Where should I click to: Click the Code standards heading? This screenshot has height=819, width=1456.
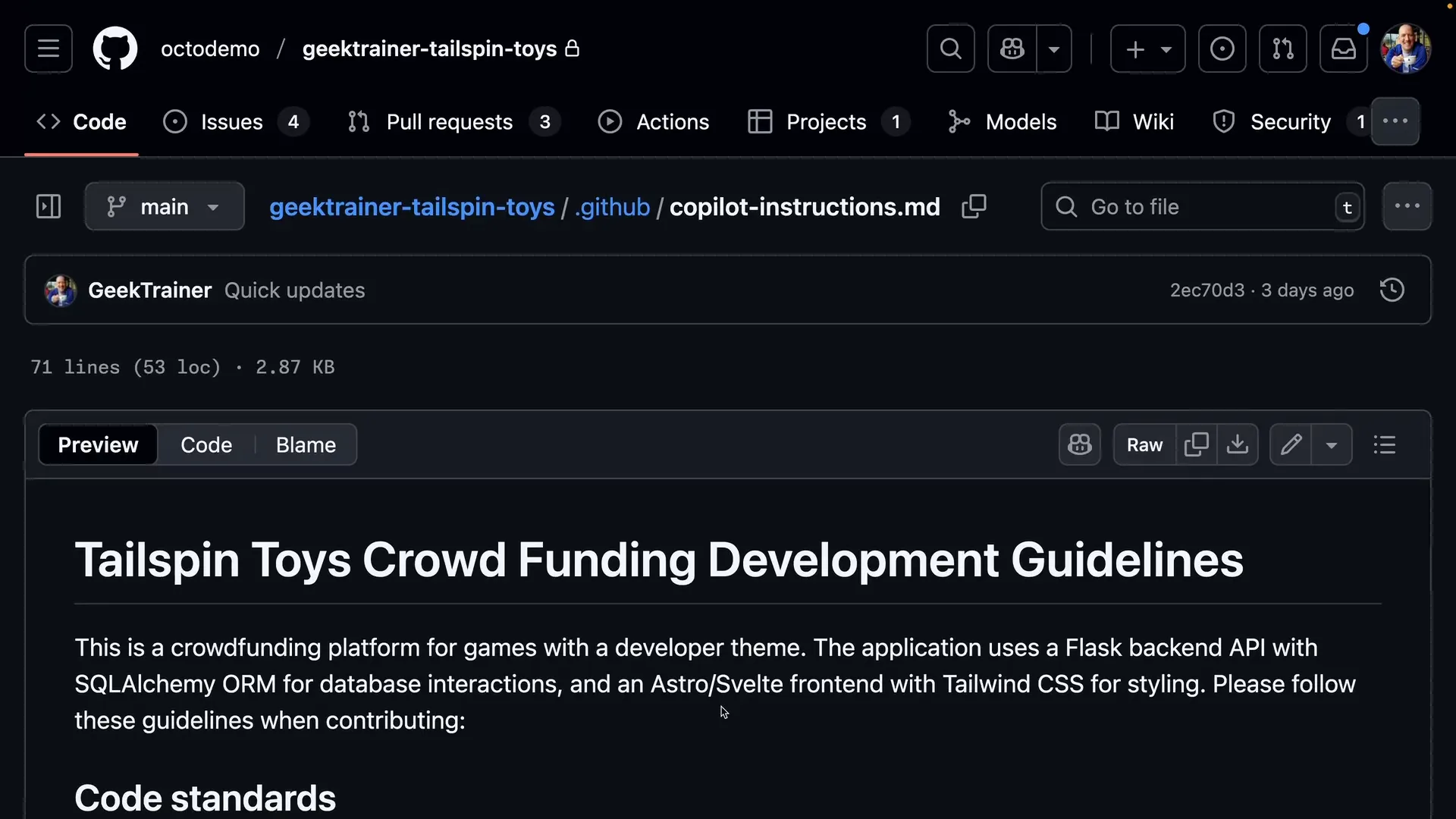pos(205,799)
